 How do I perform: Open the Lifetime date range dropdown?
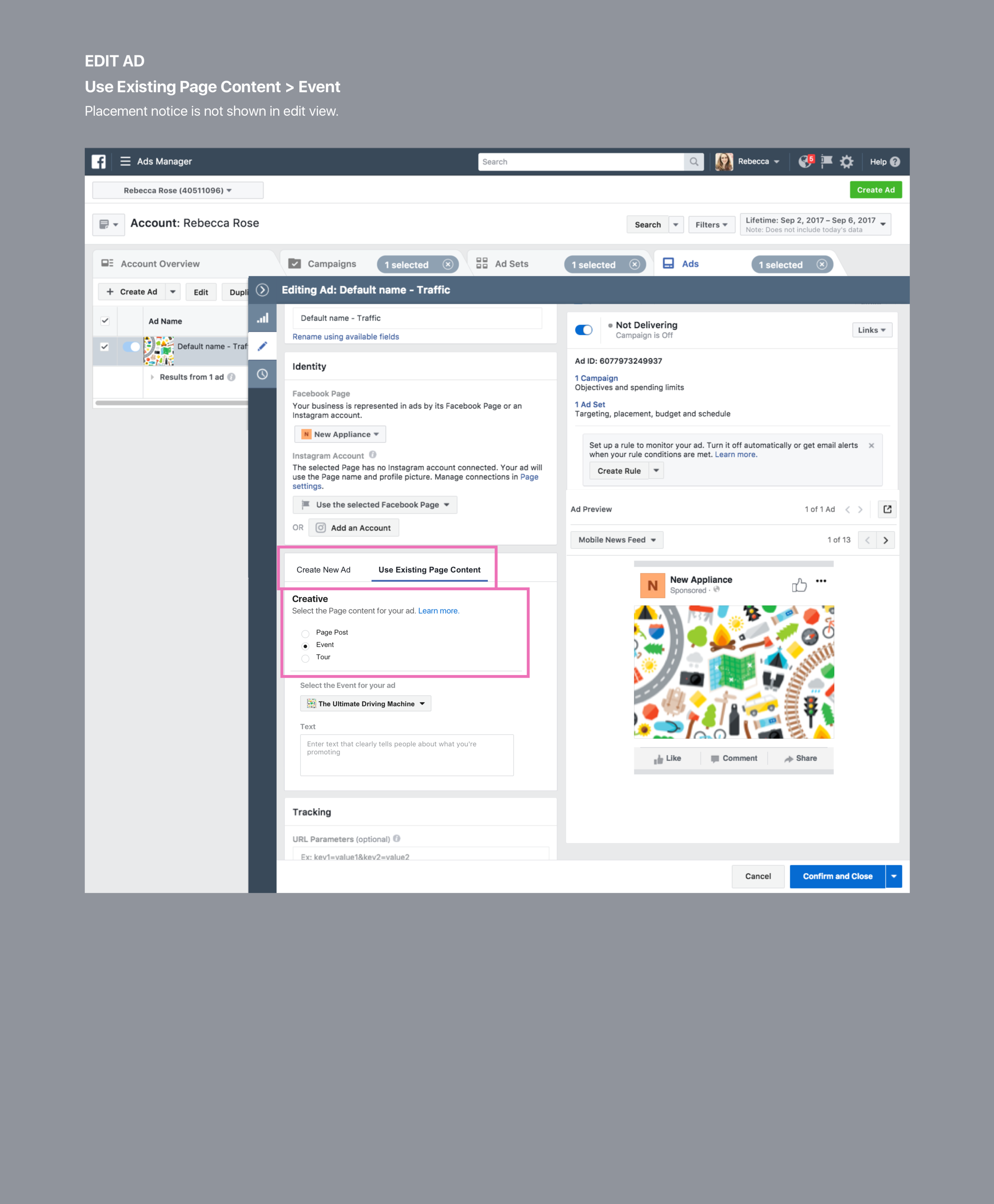coord(815,224)
